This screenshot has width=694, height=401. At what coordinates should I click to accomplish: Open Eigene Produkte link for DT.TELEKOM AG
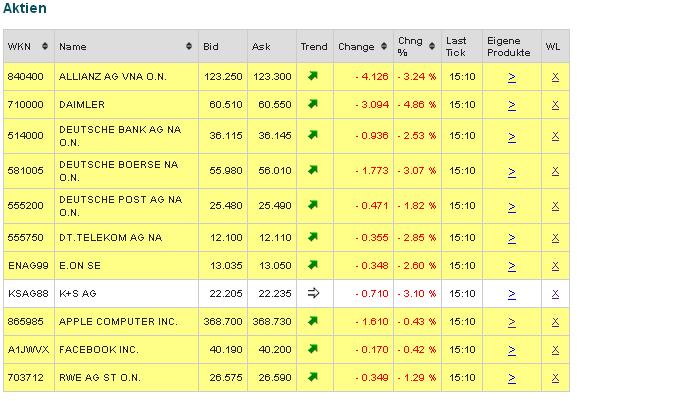[511, 237]
